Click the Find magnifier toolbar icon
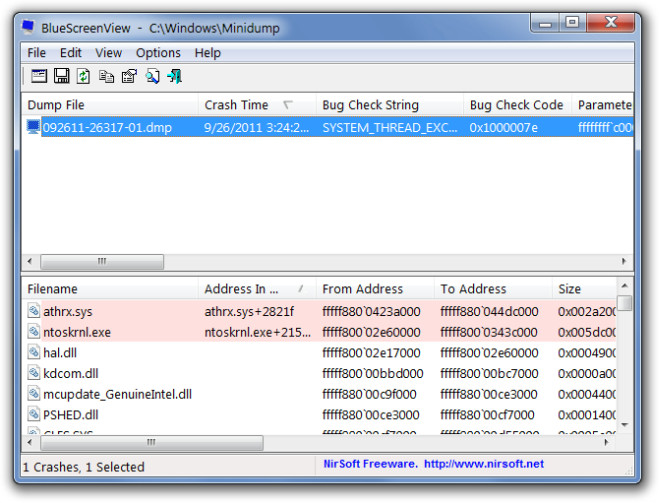 coord(152,76)
